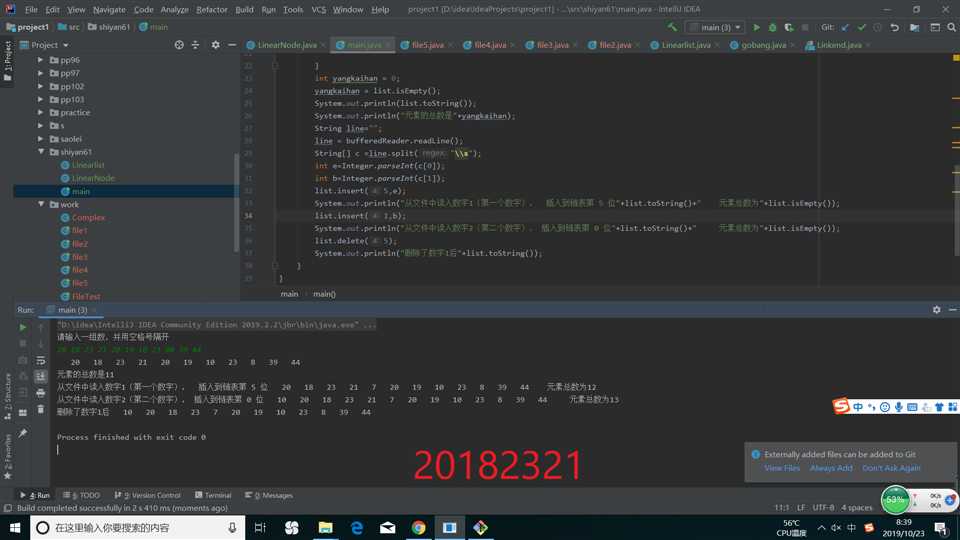Screen dimensions: 960x540
Task: Click the Windows search input box
Action: (137, 527)
